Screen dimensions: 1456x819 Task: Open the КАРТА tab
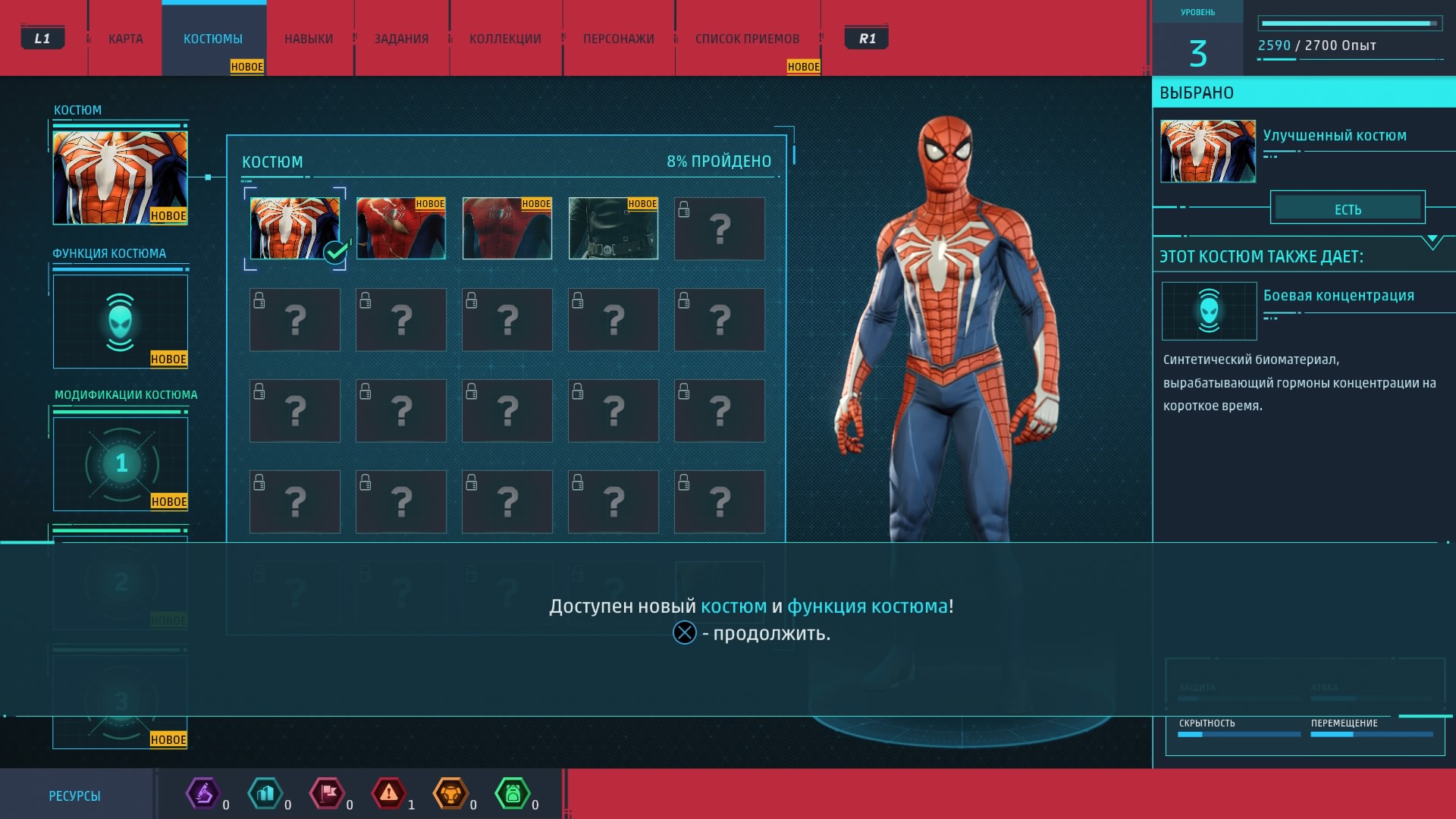[125, 39]
